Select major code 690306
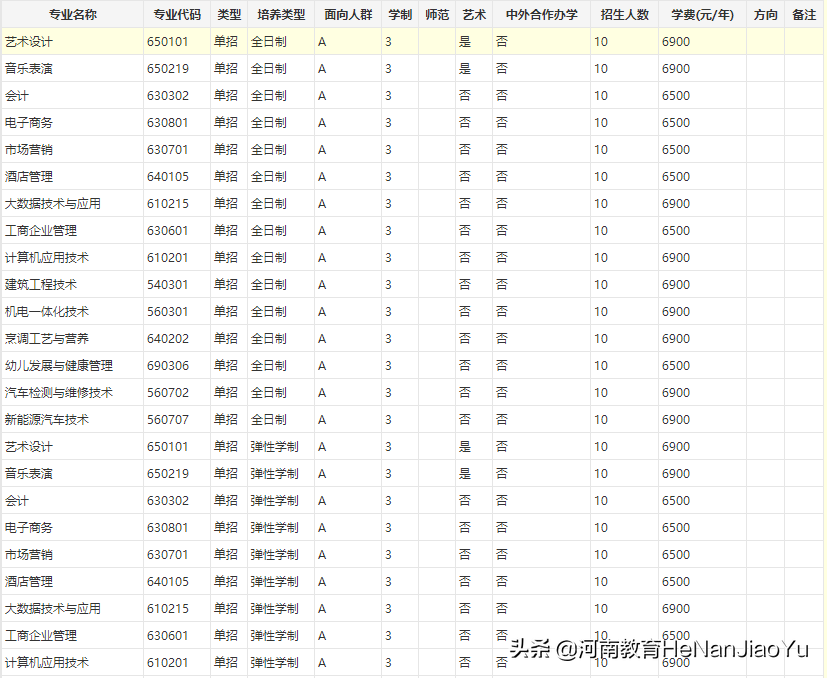The image size is (827, 678). [x=168, y=366]
